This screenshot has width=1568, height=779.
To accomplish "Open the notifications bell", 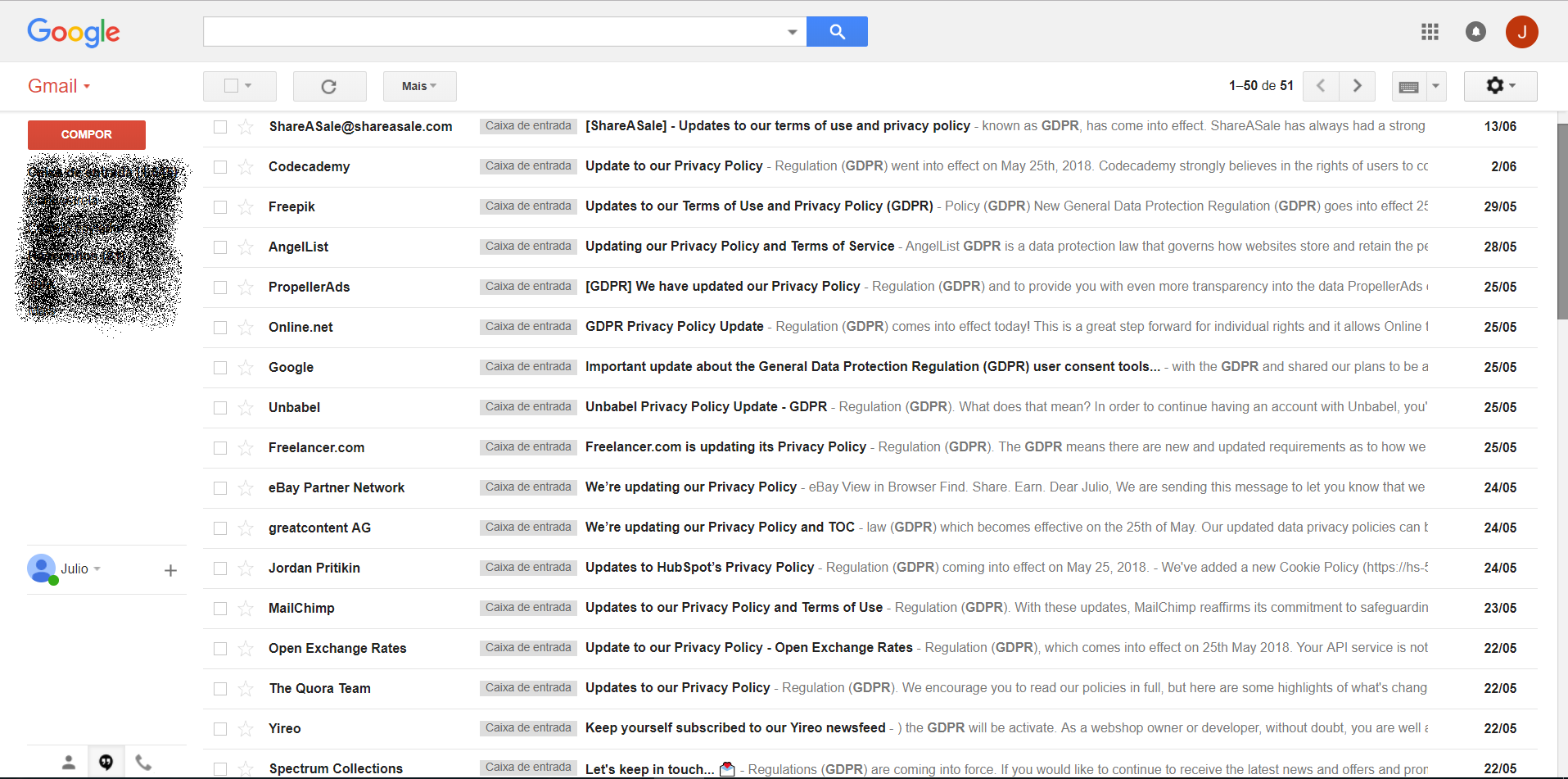I will click(x=1475, y=32).
